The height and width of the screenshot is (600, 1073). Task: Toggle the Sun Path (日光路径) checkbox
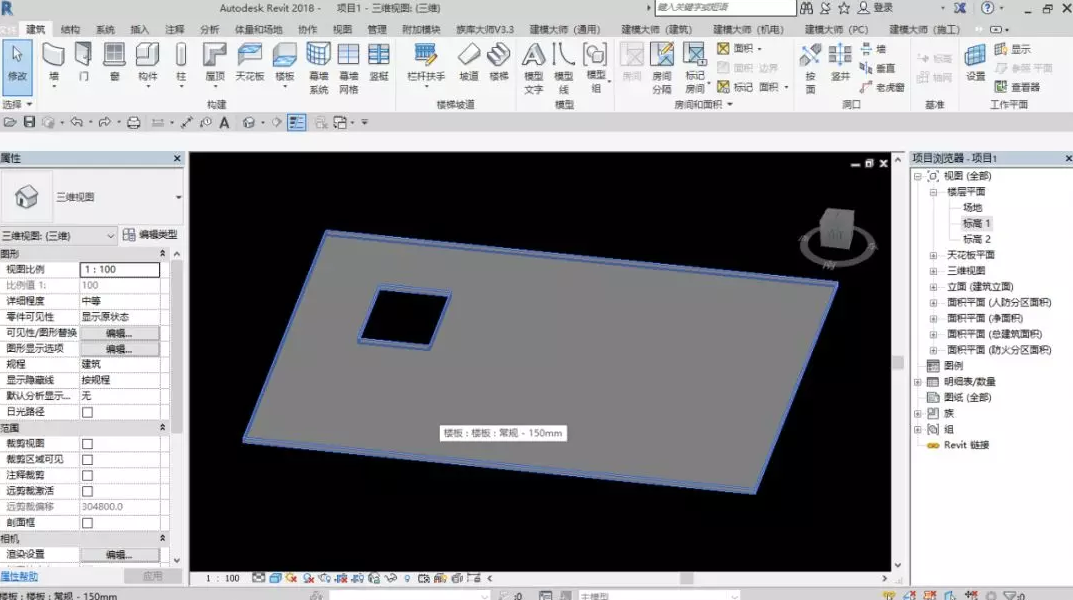point(87,412)
